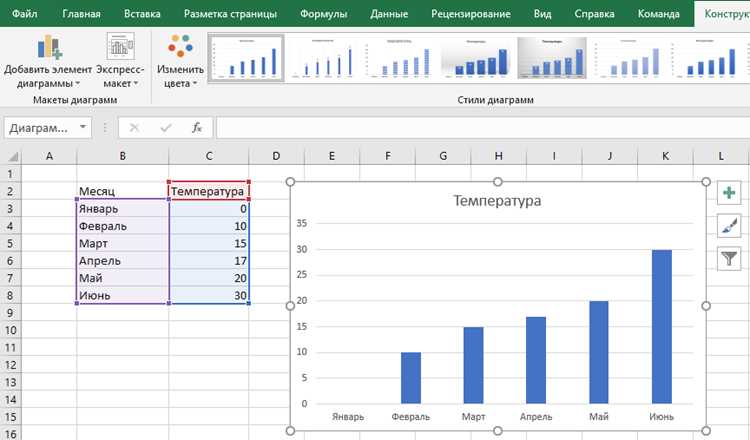Image resolution: width=750 pixels, height=440 pixels.
Task: Click the funnel chart filters button
Action: pyautogui.click(x=728, y=258)
